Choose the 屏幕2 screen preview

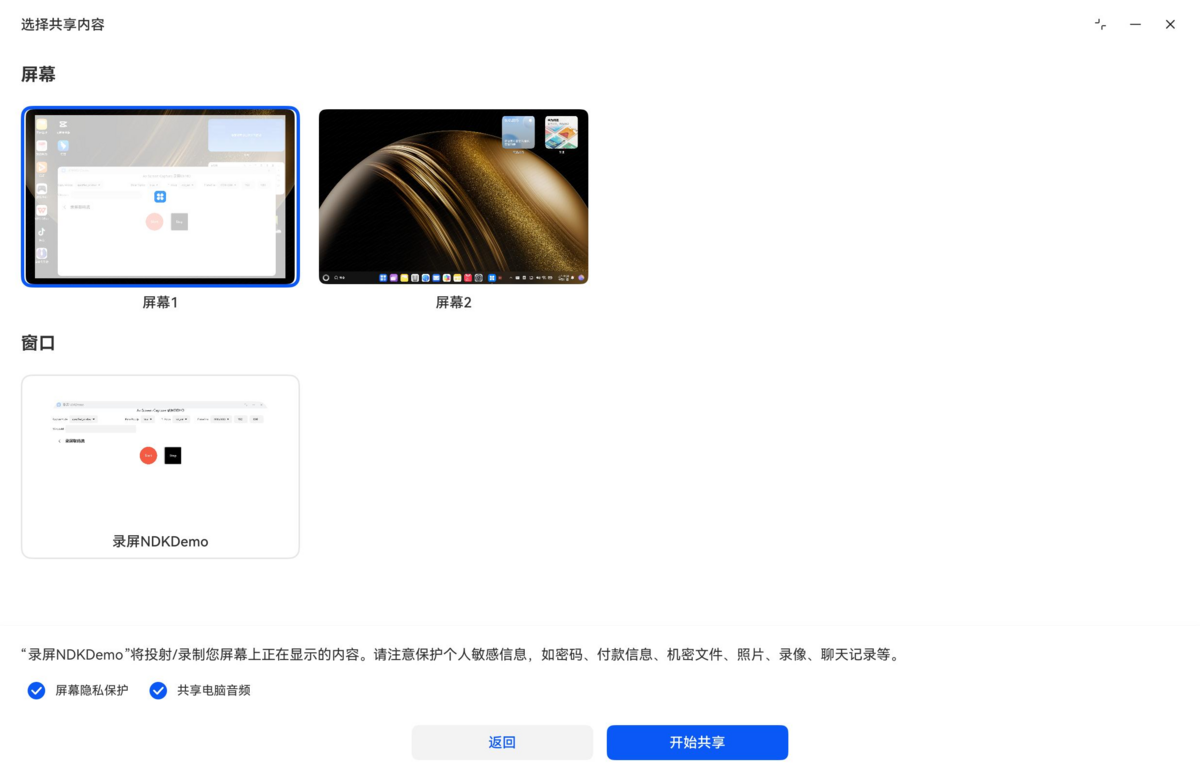453,196
